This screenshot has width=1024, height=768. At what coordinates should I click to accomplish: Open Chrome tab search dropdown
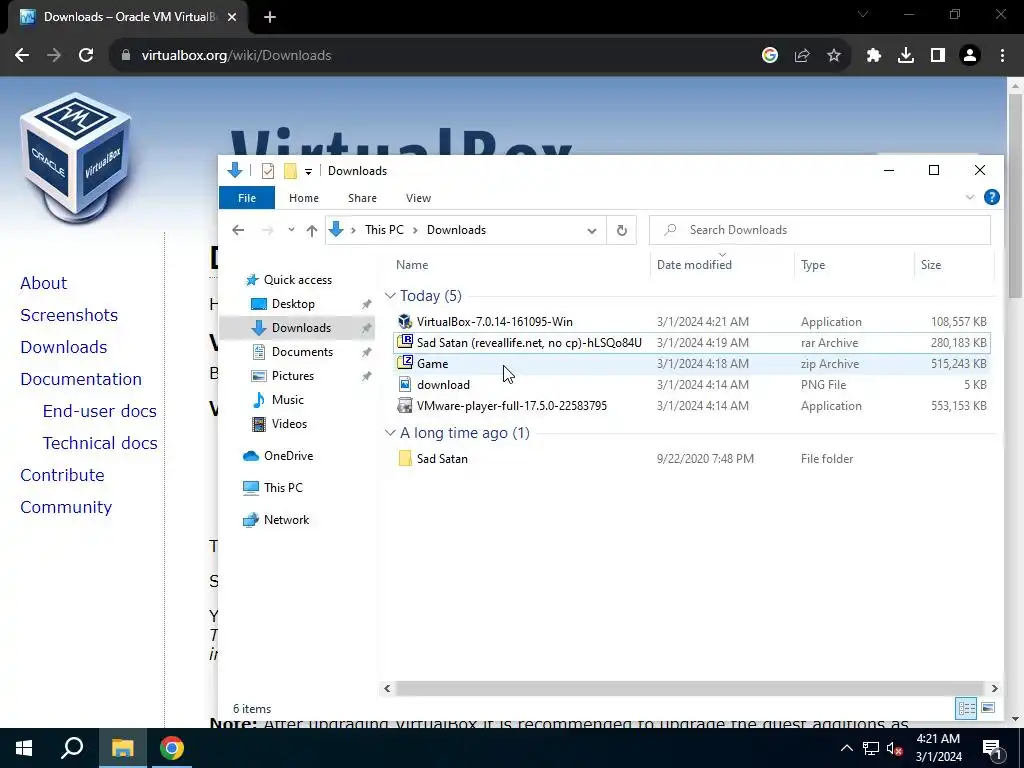click(x=863, y=14)
